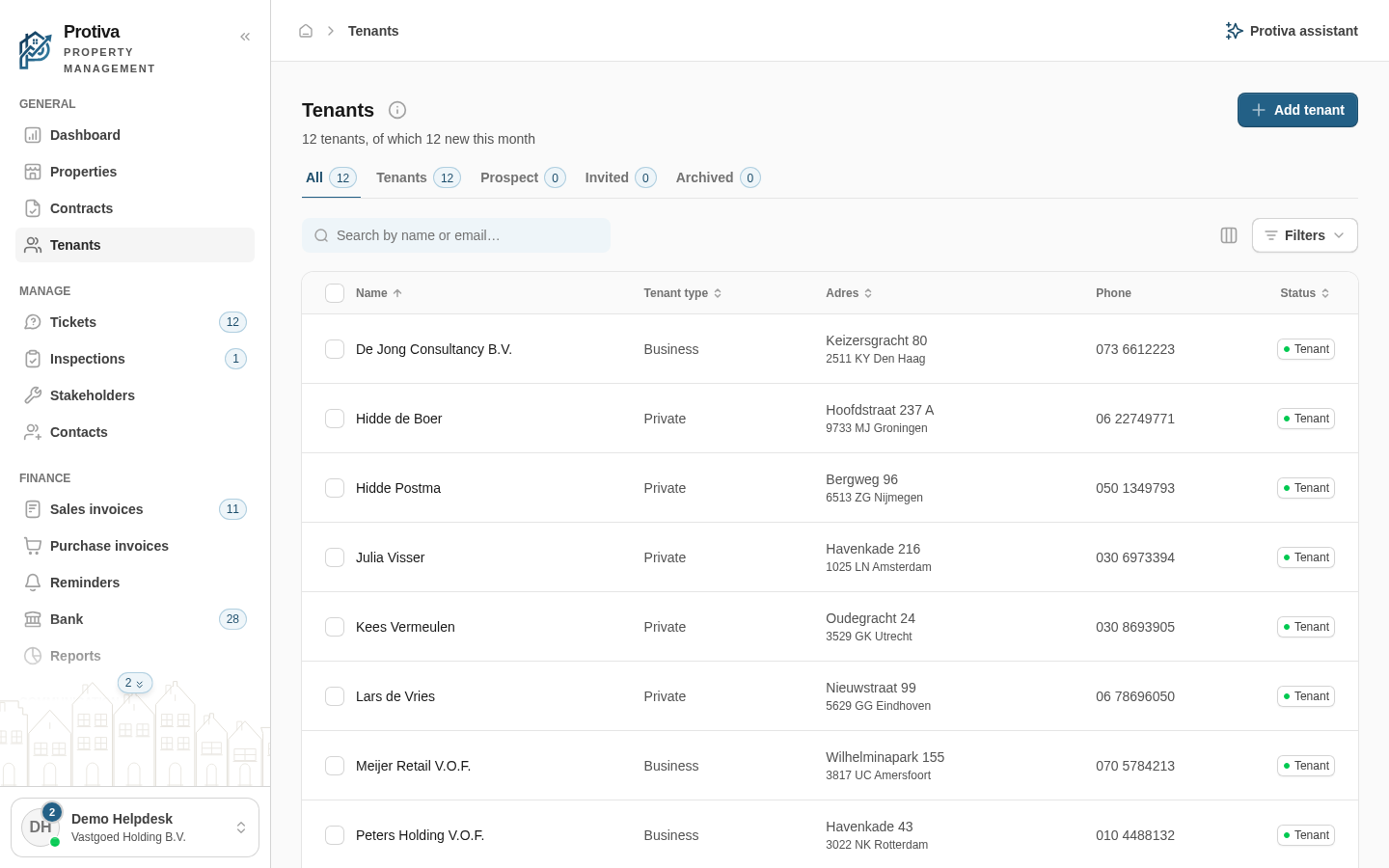Toggle the select-all checkbox in table header
Image resolution: width=1389 pixels, height=868 pixels.
(335, 293)
